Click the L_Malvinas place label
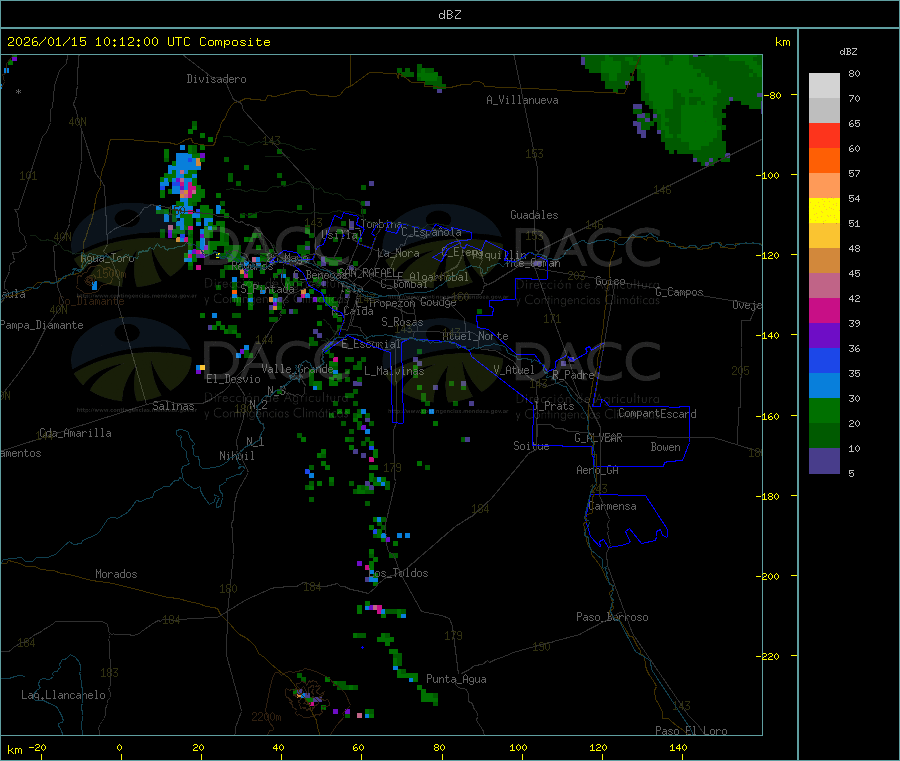 pos(394,371)
